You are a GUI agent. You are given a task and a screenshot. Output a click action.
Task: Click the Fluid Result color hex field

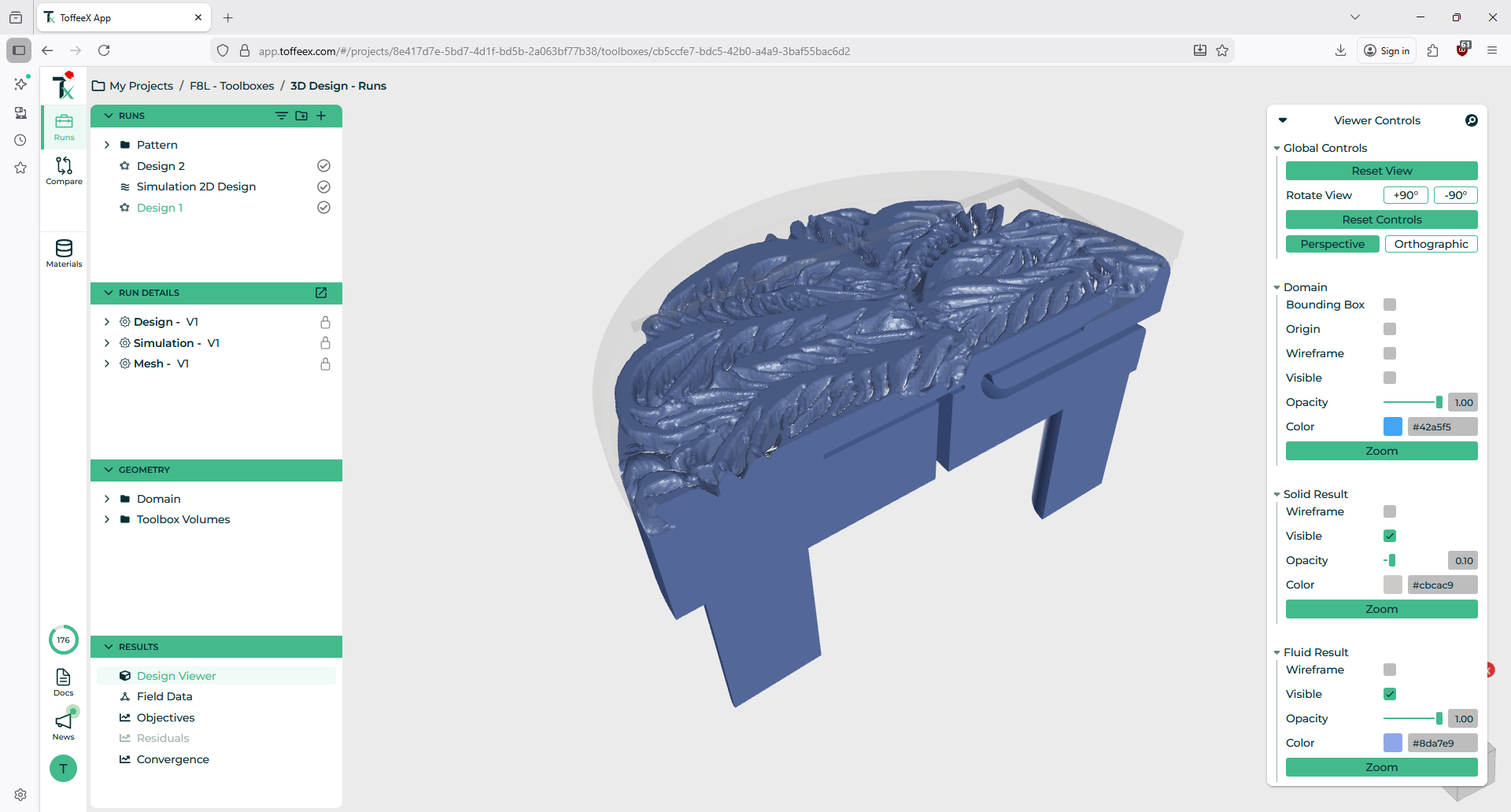[1443, 743]
